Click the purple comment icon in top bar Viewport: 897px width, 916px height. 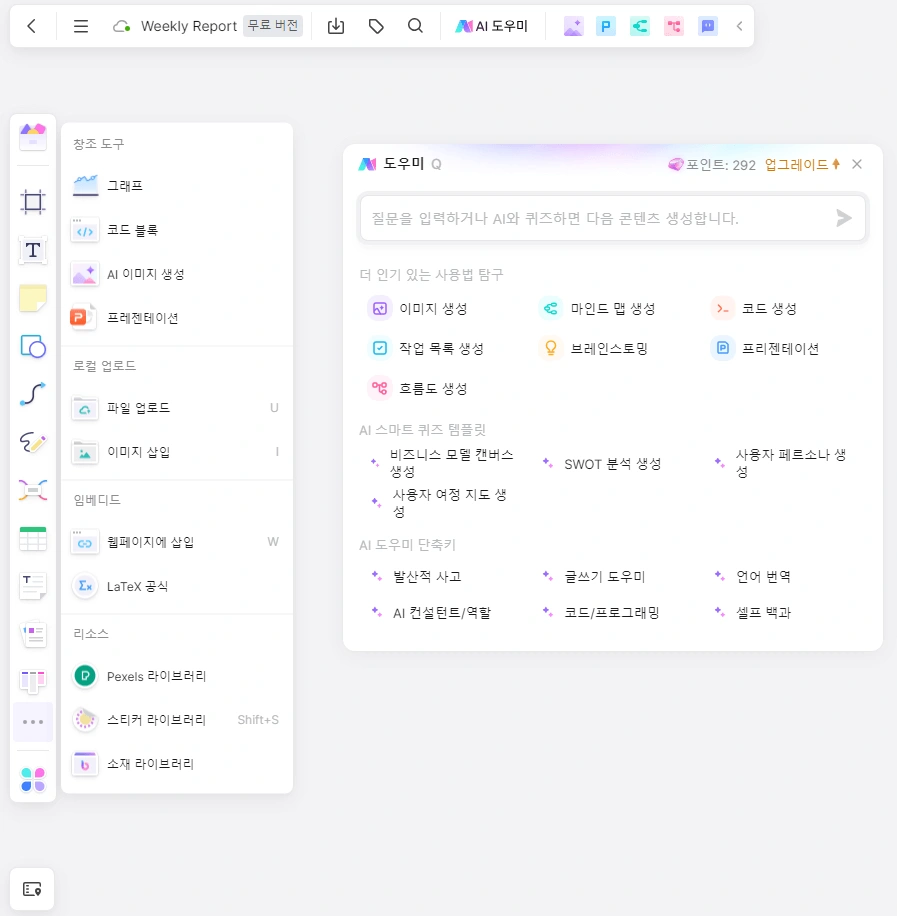tap(708, 26)
